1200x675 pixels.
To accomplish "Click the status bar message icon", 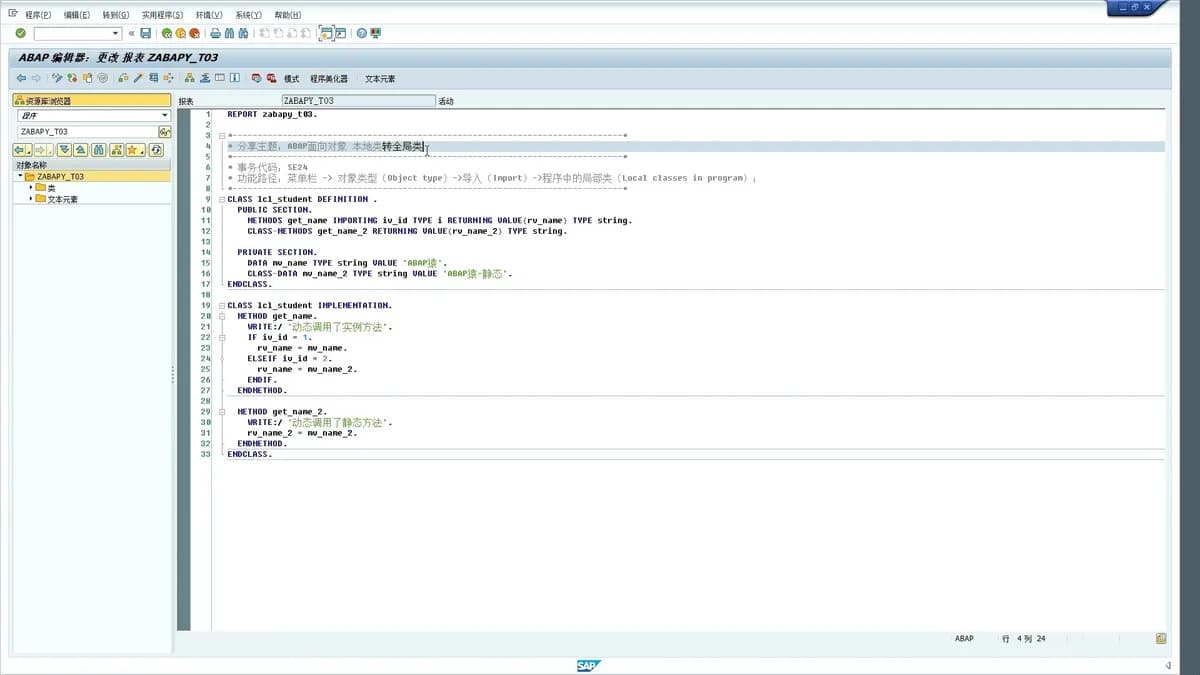I will (1161, 638).
